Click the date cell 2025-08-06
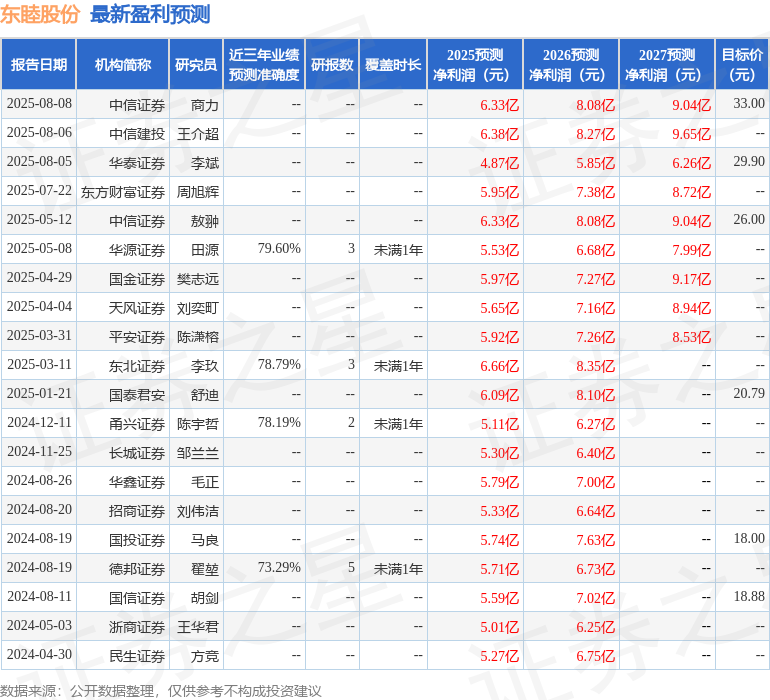 [x=39, y=133]
